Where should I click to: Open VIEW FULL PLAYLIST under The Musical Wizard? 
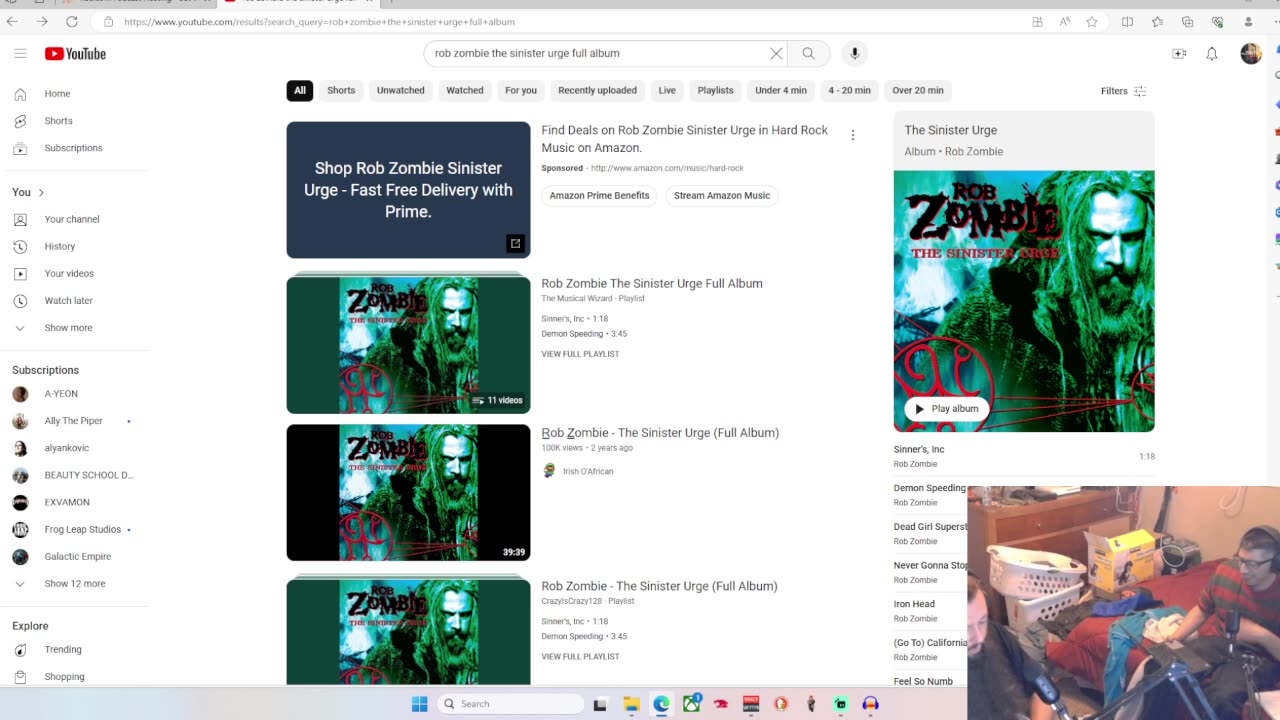click(x=580, y=354)
